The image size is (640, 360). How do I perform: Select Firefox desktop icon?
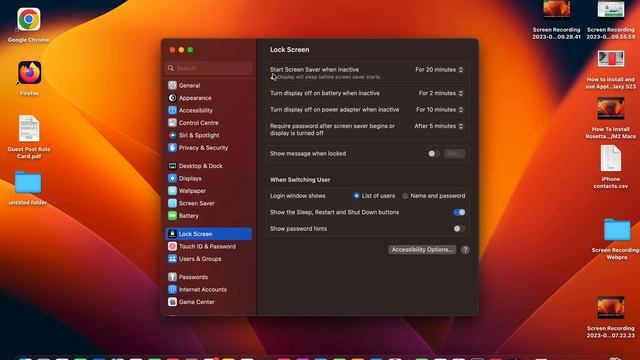coord(29,73)
